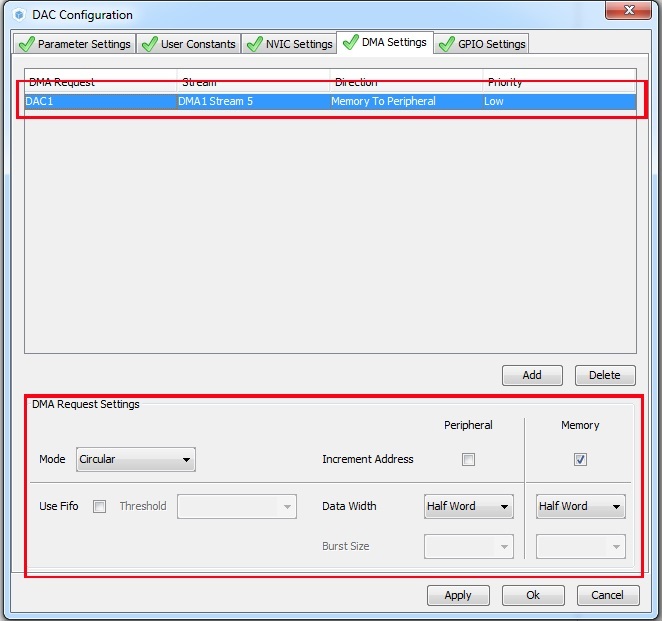Open the Mode dropdown showing Circular
662x621 pixels.
pos(136,459)
